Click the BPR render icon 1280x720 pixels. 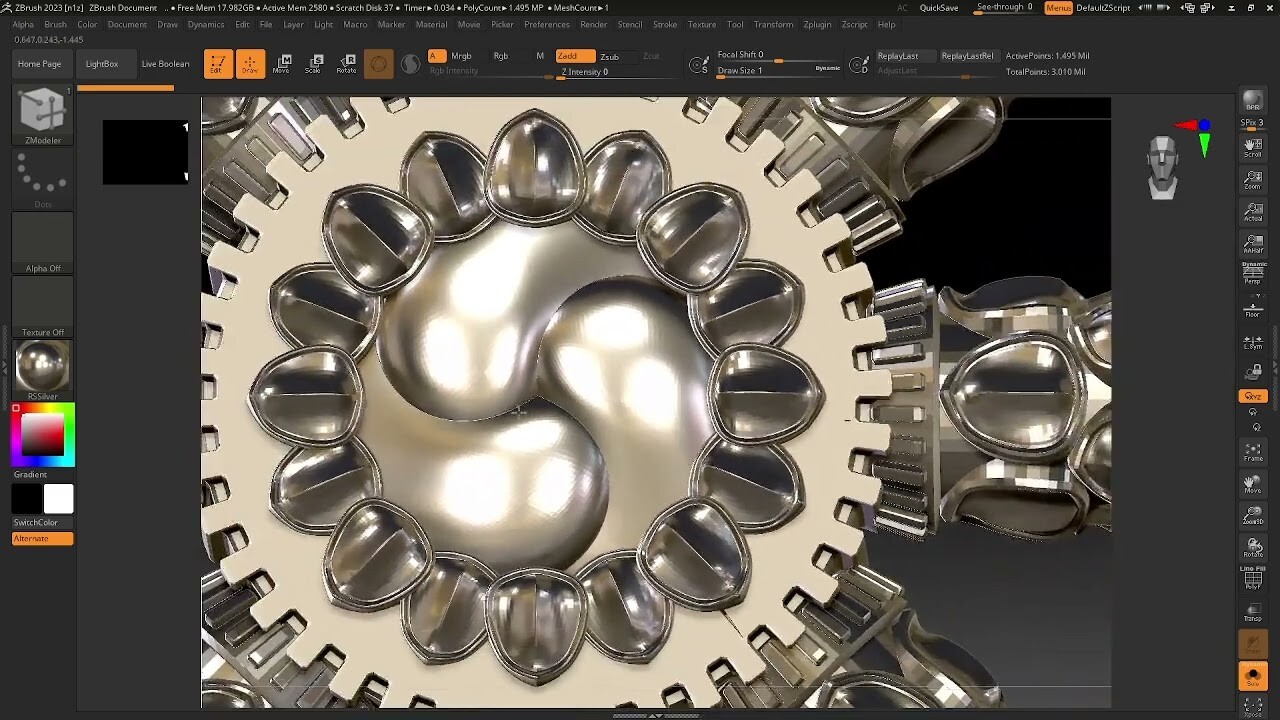tap(1253, 99)
